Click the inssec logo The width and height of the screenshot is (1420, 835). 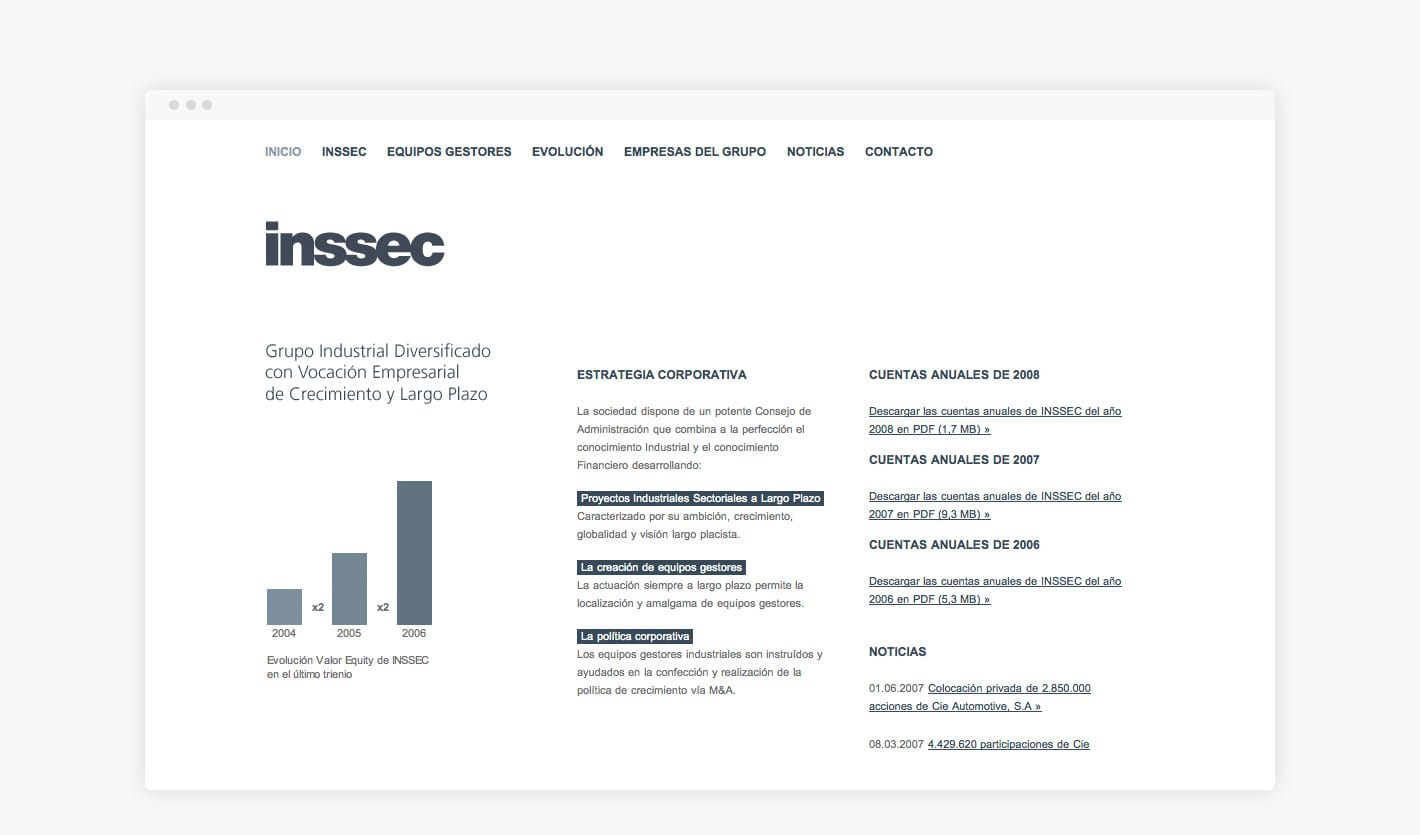(x=354, y=245)
